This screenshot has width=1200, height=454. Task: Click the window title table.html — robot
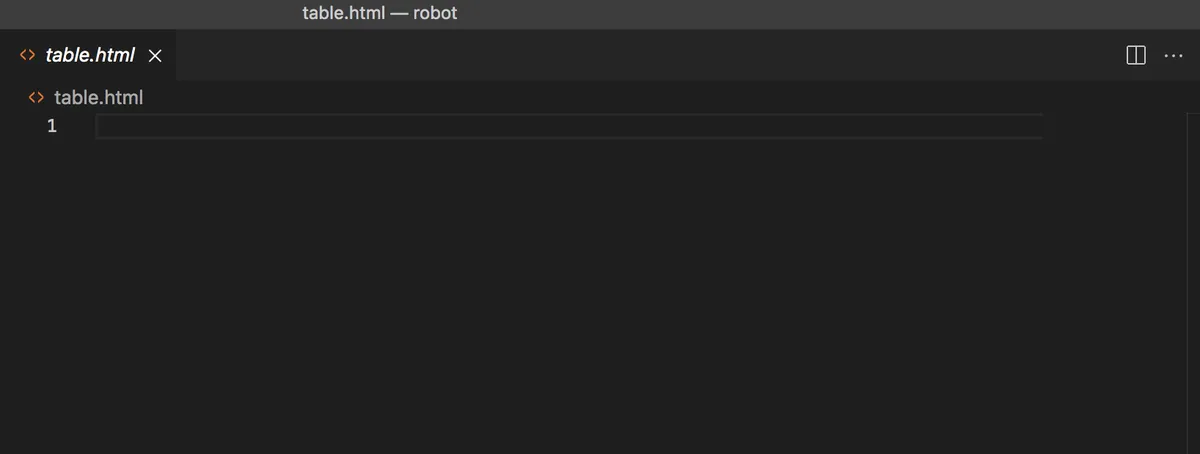(380, 14)
